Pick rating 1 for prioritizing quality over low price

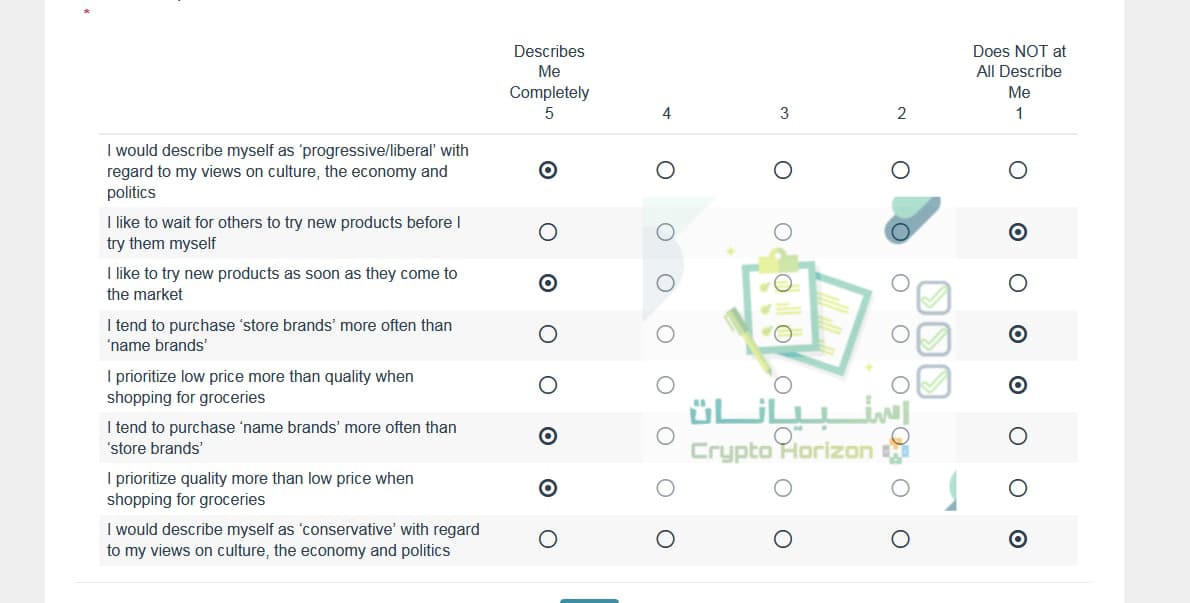[1018, 488]
